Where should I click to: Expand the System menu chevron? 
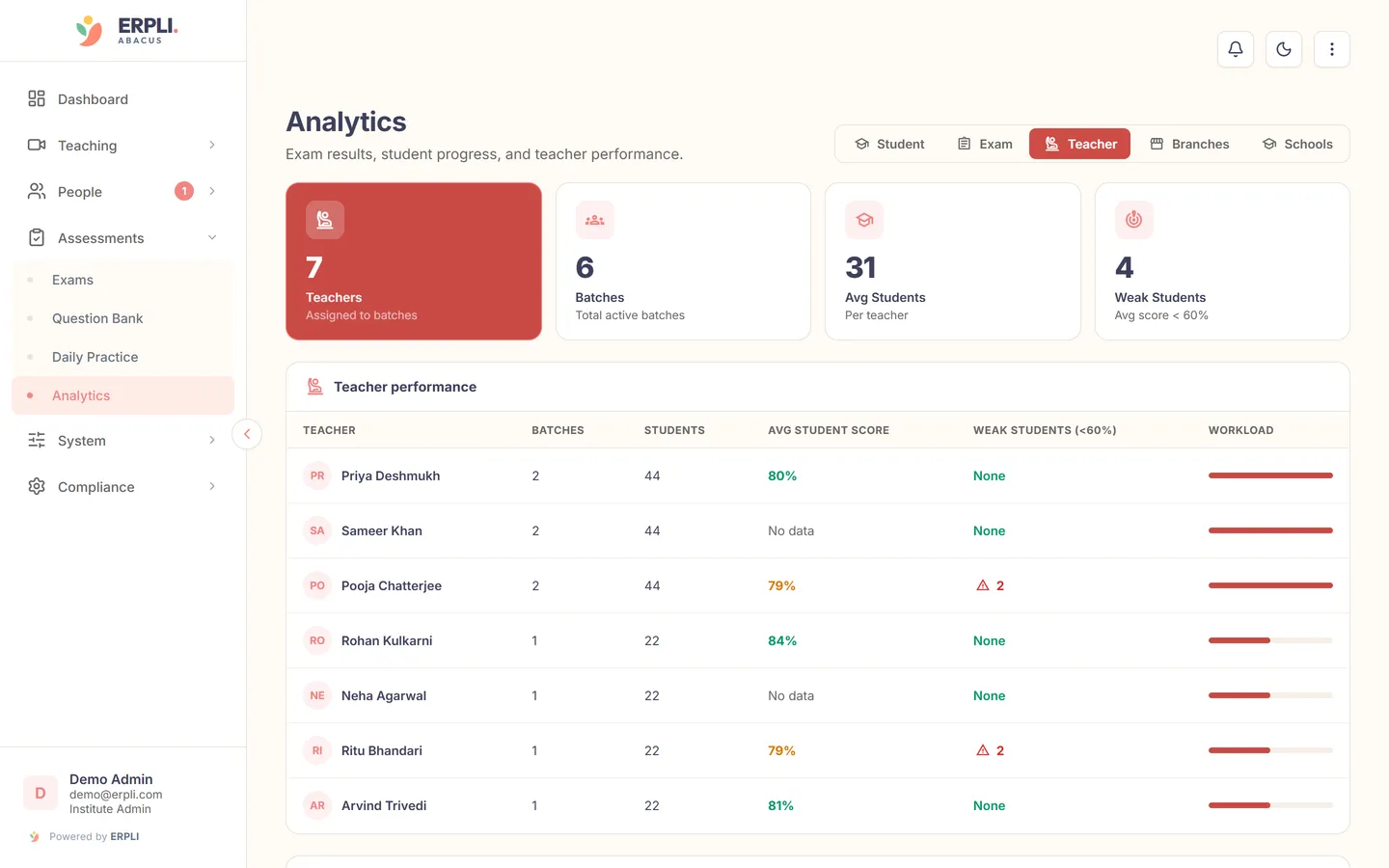pos(212,440)
